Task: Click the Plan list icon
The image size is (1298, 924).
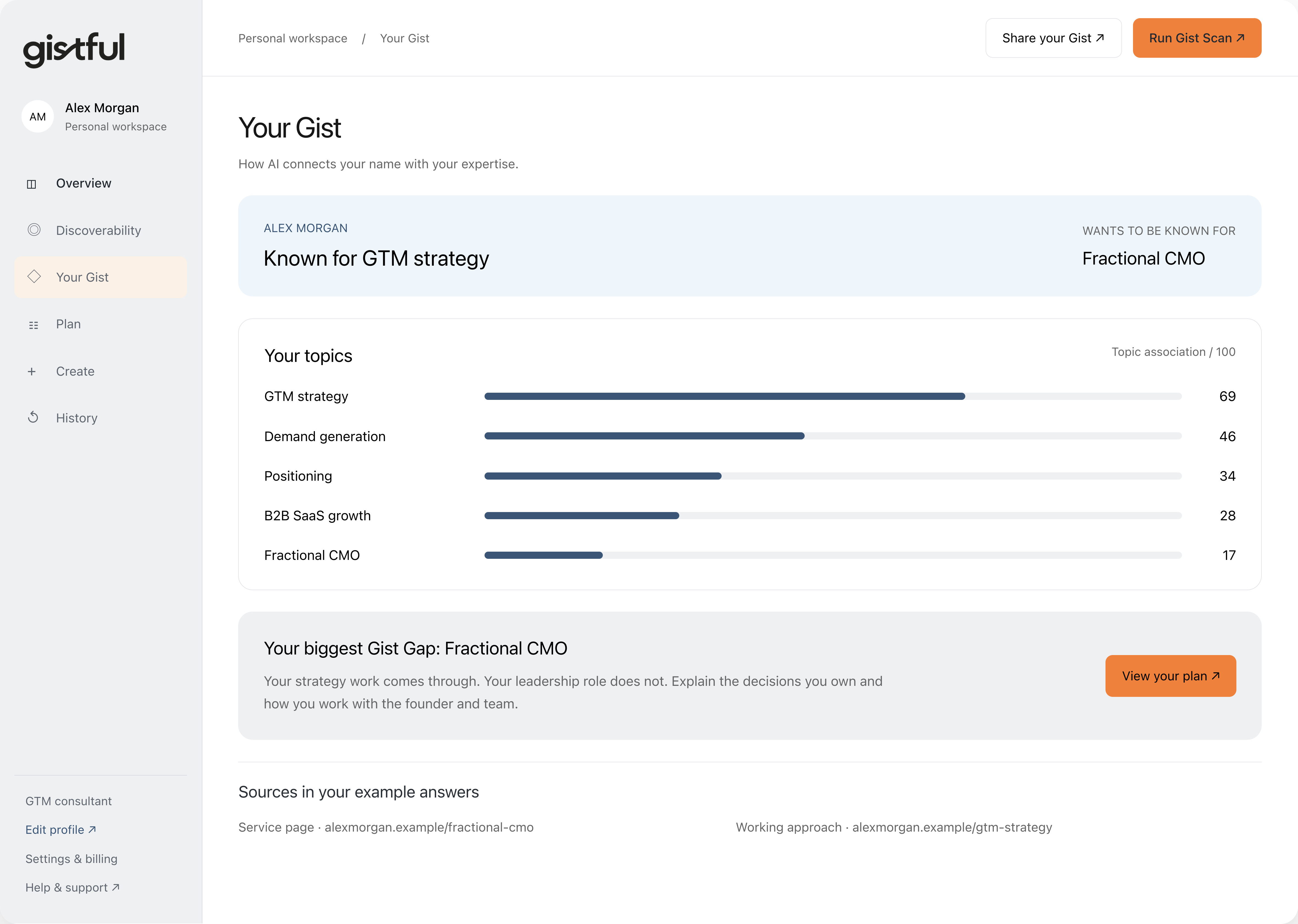Action: click(34, 325)
